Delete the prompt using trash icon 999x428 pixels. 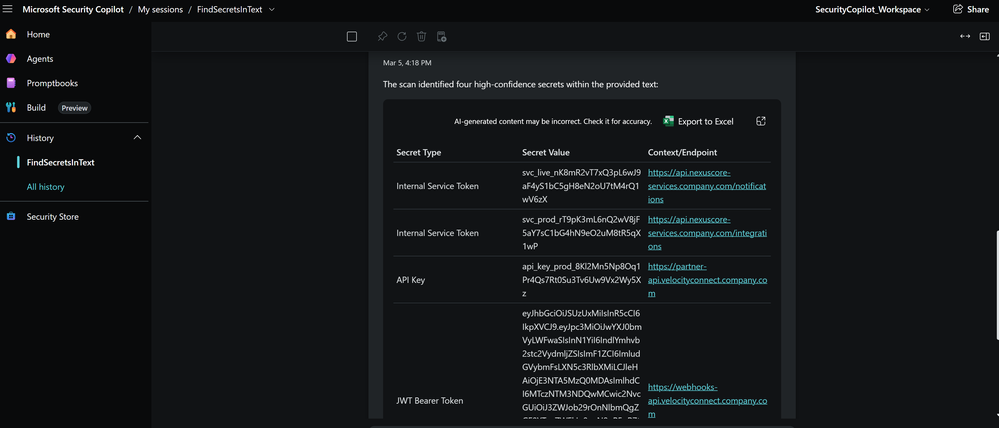pyautogui.click(x=422, y=37)
